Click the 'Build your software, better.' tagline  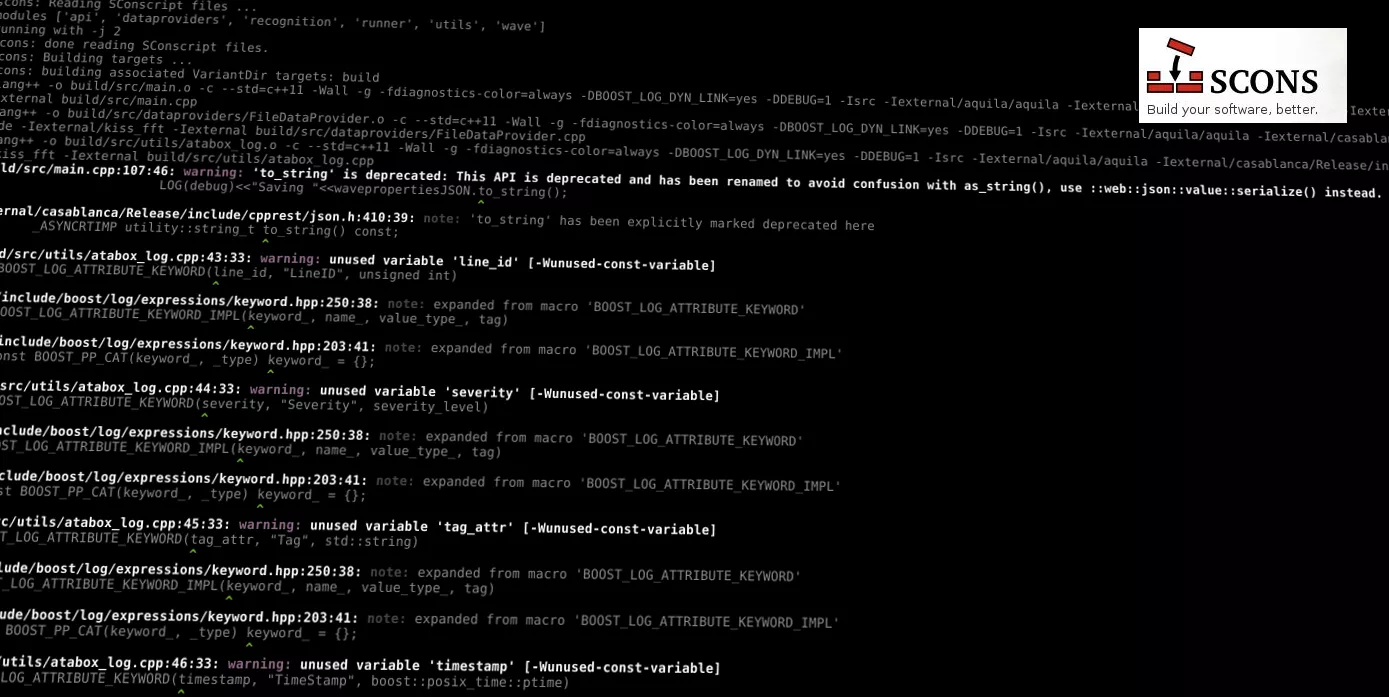[1232, 110]
